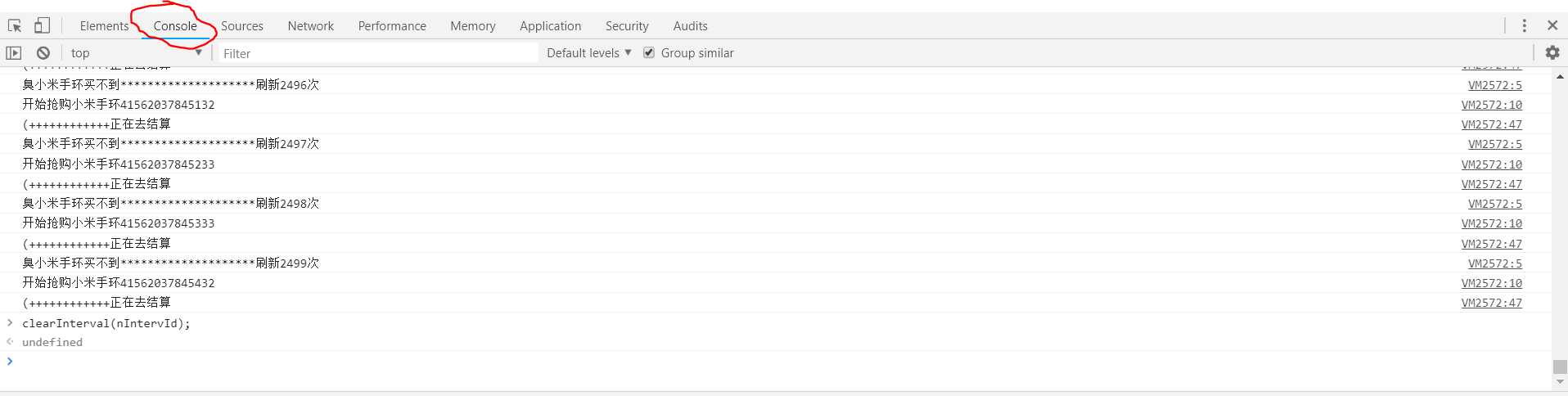Switch to the Sources tab

242,26
